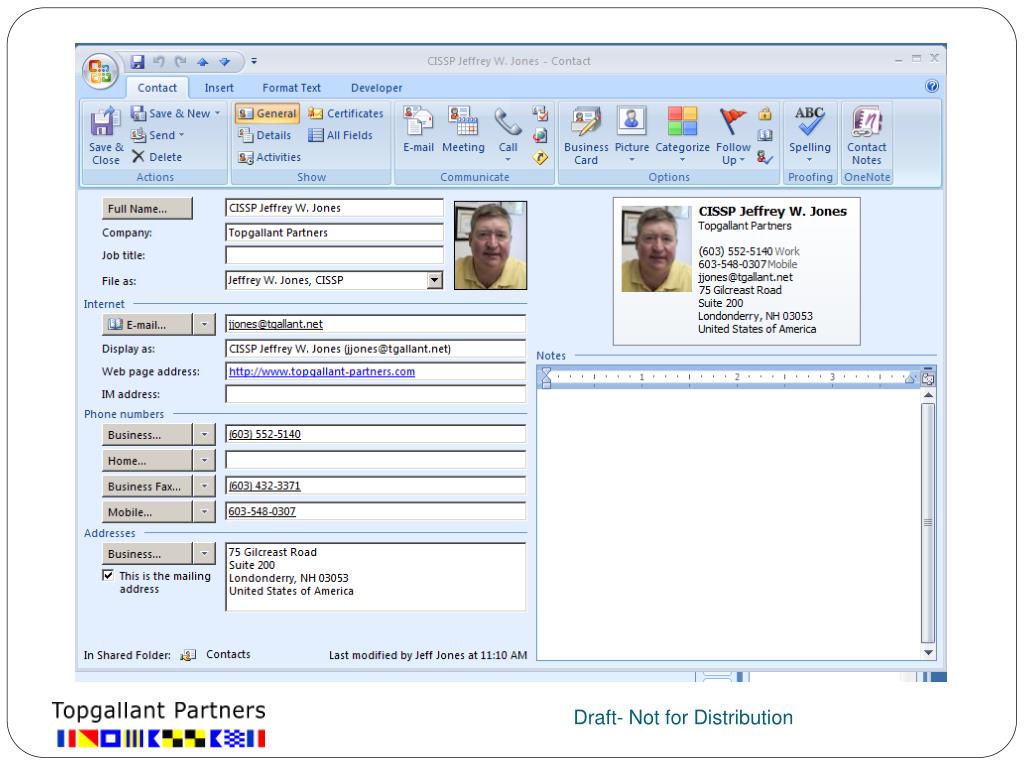Uncheck This is the mailing address
1024x768 pixels.
(108, 575)
